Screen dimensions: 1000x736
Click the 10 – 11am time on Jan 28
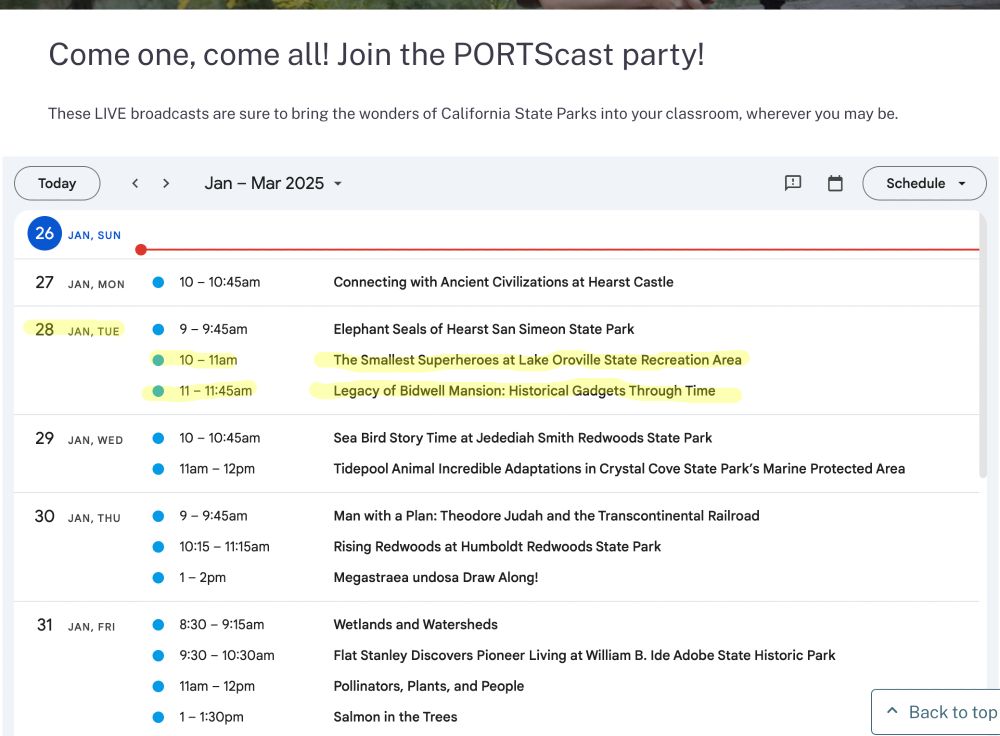208,360
